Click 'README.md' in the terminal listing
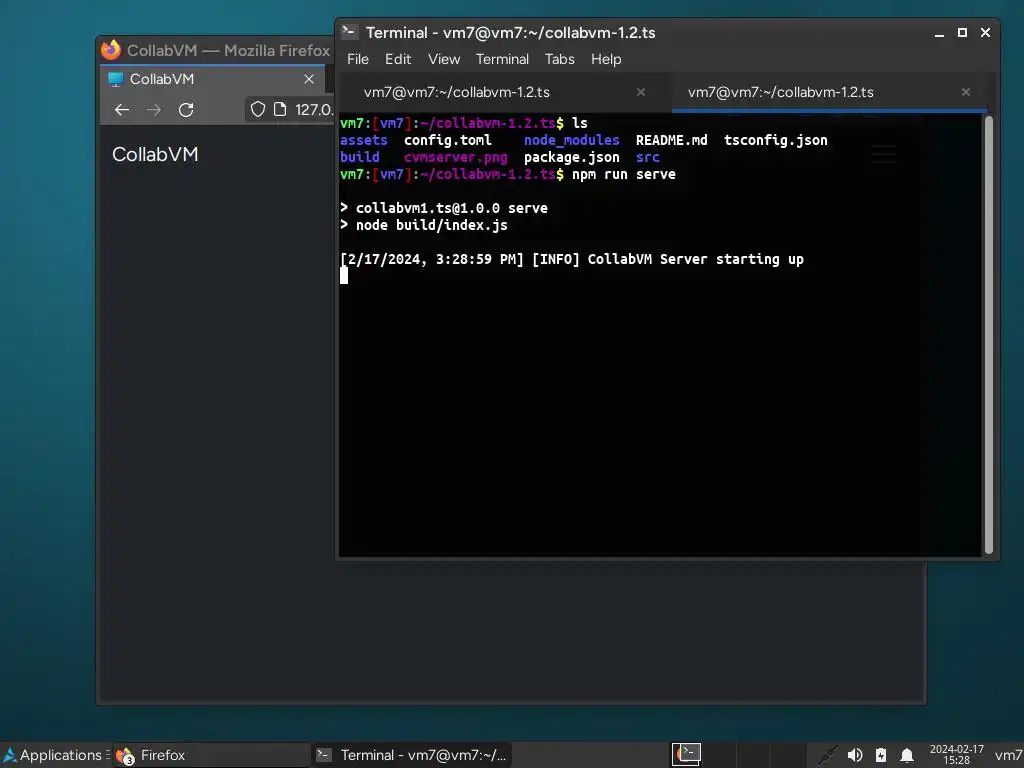Viewport: 1024px width, 768px height. click(671, 140)
